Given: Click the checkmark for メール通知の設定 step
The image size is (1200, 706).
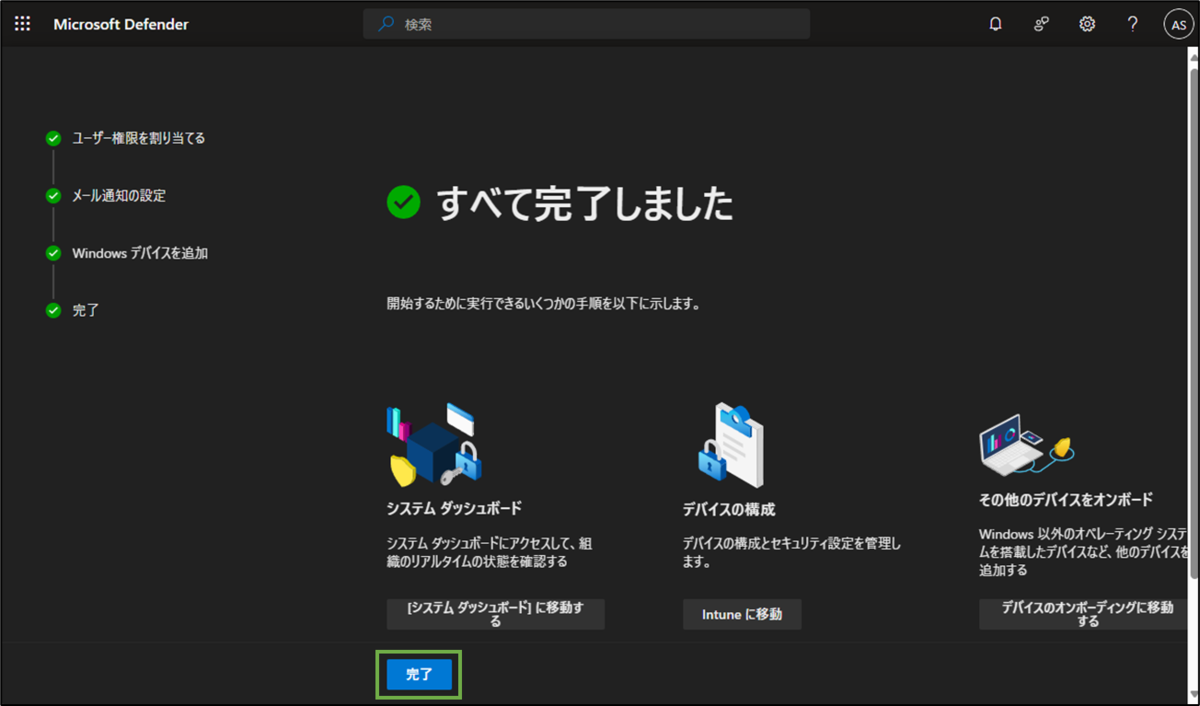Looking at the screenshot, I should [53, 196].
